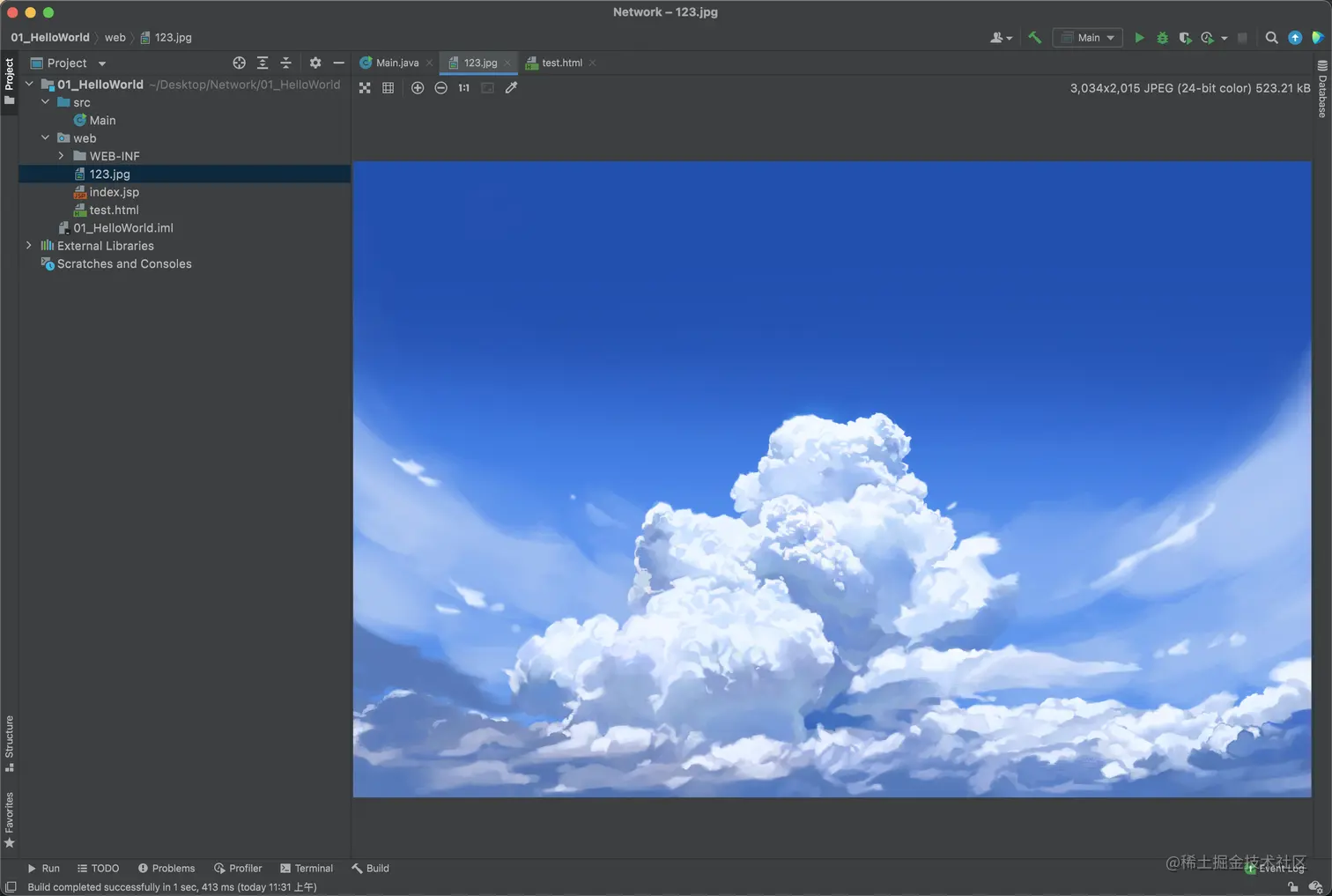Zoom in on the image with plus icon
The height and width of the screenshot is (896, 1332).
point(418,88)
